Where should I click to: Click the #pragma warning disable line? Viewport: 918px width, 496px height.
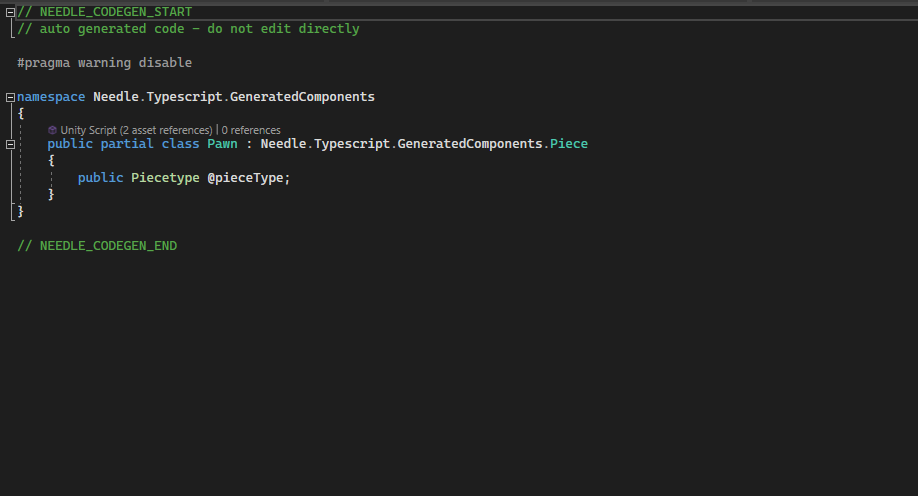click(104, 63)
